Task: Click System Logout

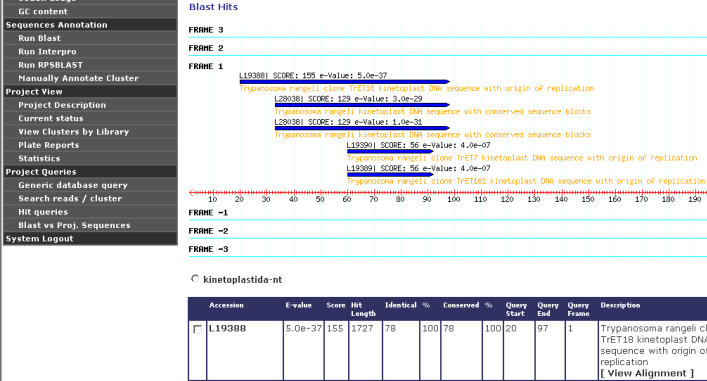Action: point(39,239)
